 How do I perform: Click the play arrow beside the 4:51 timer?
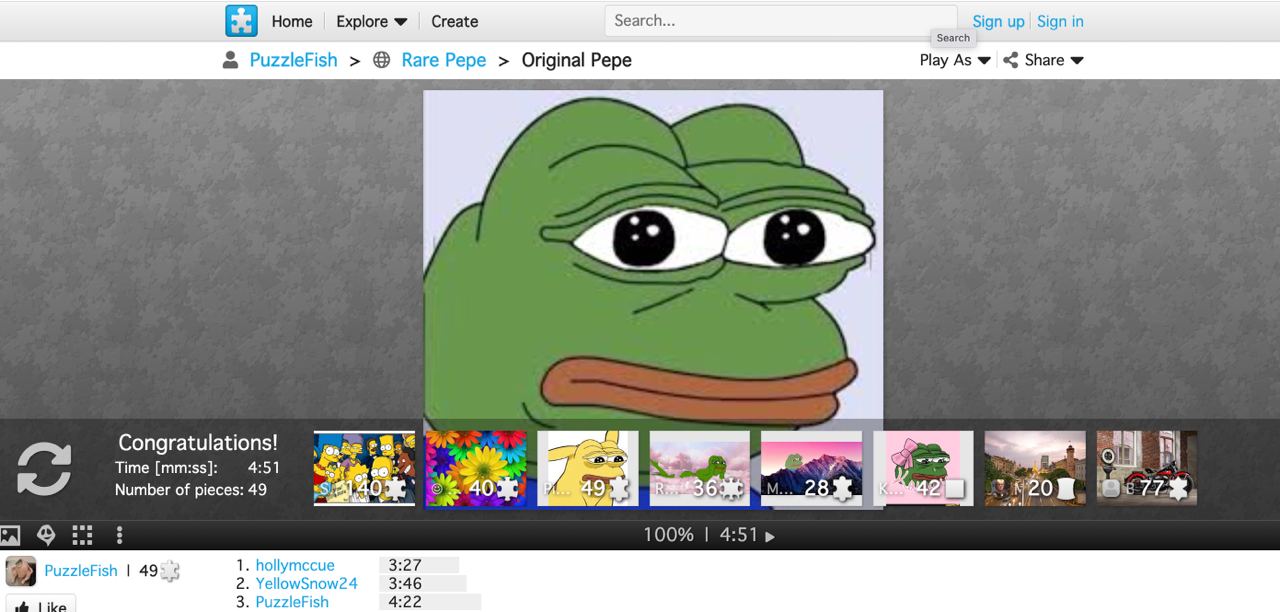pos(769,536)
